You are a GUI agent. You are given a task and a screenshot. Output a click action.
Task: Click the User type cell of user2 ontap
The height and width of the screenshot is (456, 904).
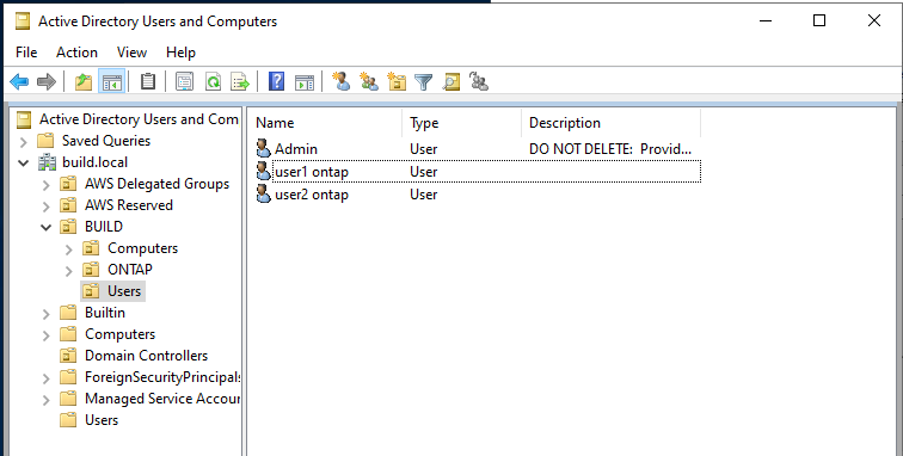(x=423, y=194)
